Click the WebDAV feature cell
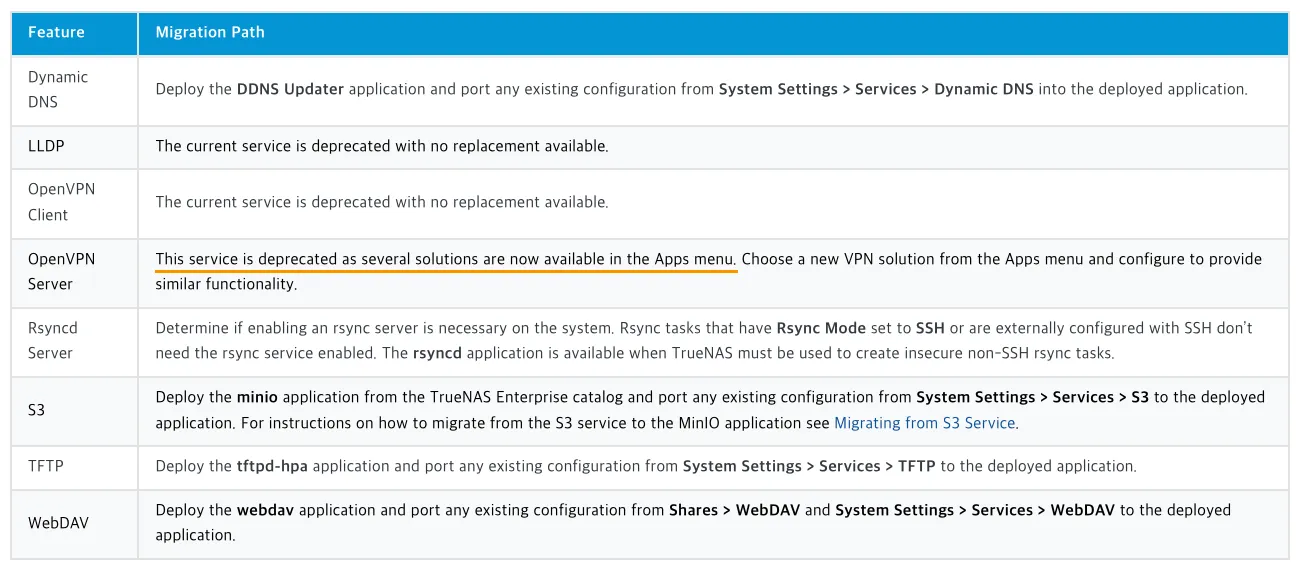The width and height of the screenshot is (1302, 571). pyautogui.click(x=58, y=522)
